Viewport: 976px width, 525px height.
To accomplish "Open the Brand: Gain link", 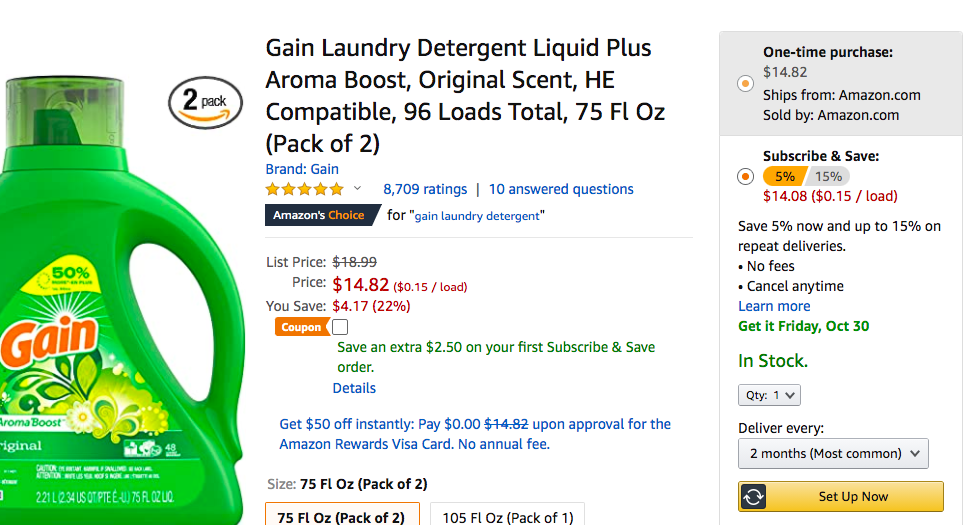I will 302,169.
